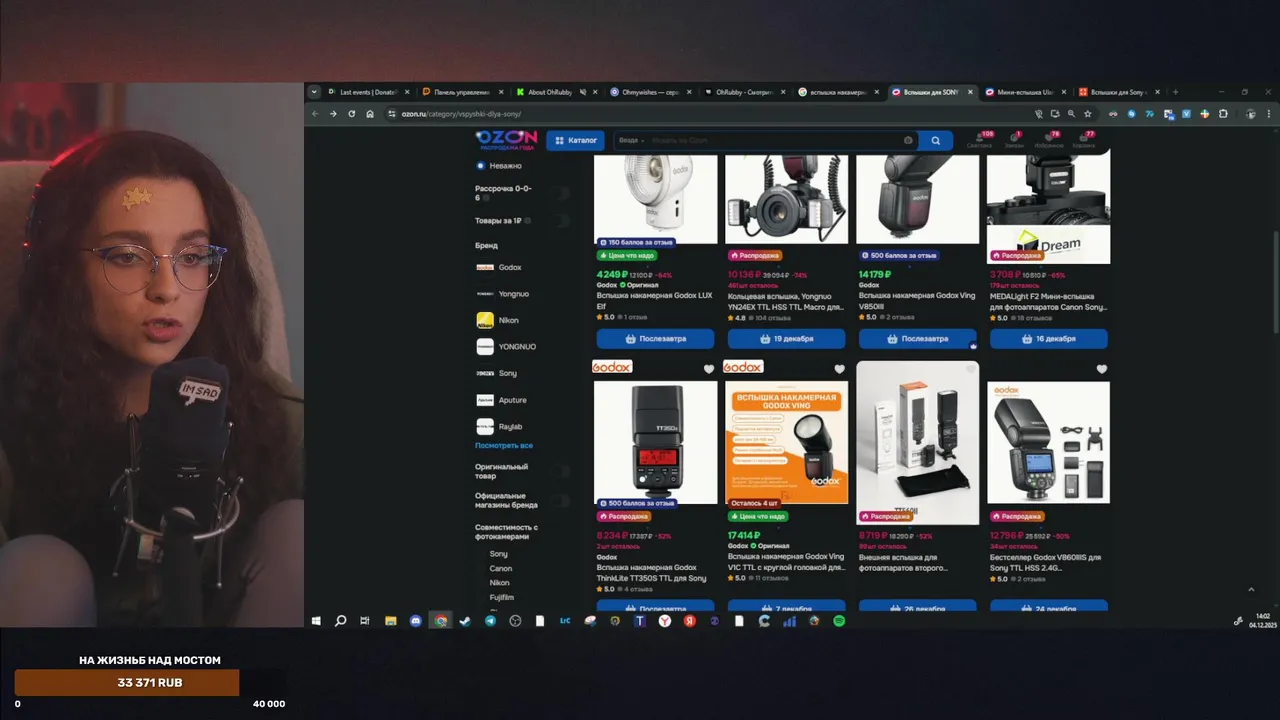The height and width of the screenshot is (720, 1280).
Task: Open a new browser tab
Action: pyautogui.click(x=1175, y=92)
